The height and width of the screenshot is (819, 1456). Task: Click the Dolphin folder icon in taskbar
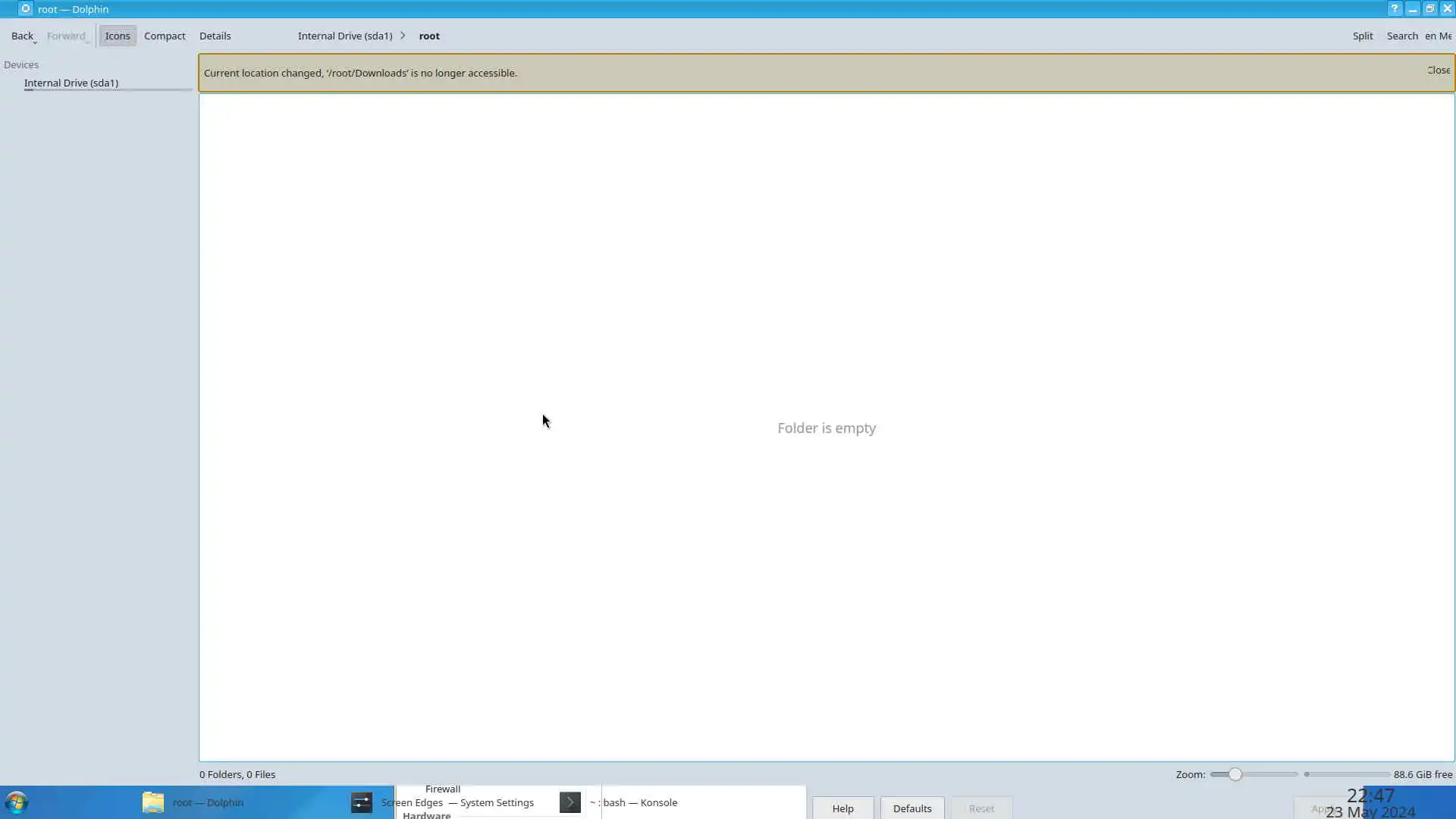coord(153,802)
